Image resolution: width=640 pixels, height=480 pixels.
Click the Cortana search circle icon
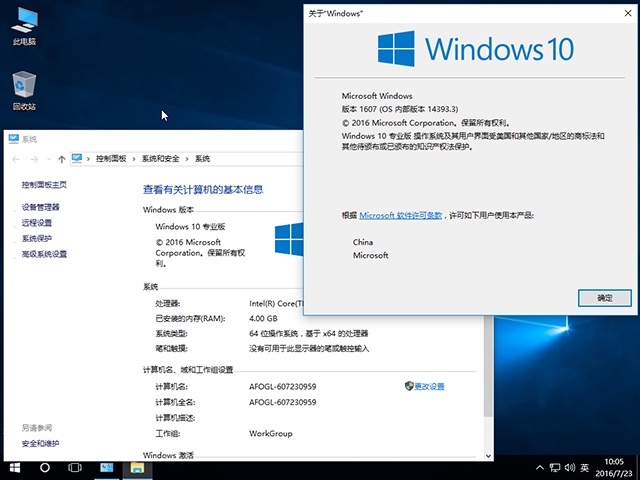45,467
